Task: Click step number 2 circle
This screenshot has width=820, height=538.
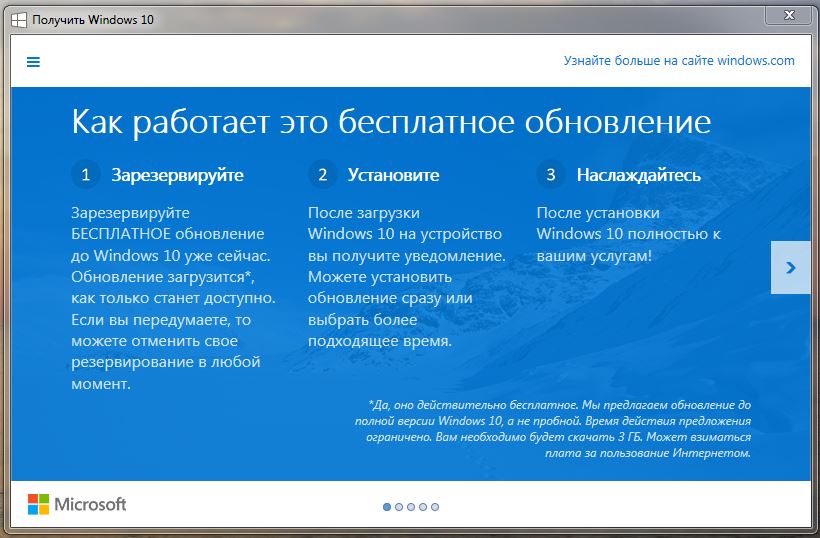Action: [x=323, y=174]
